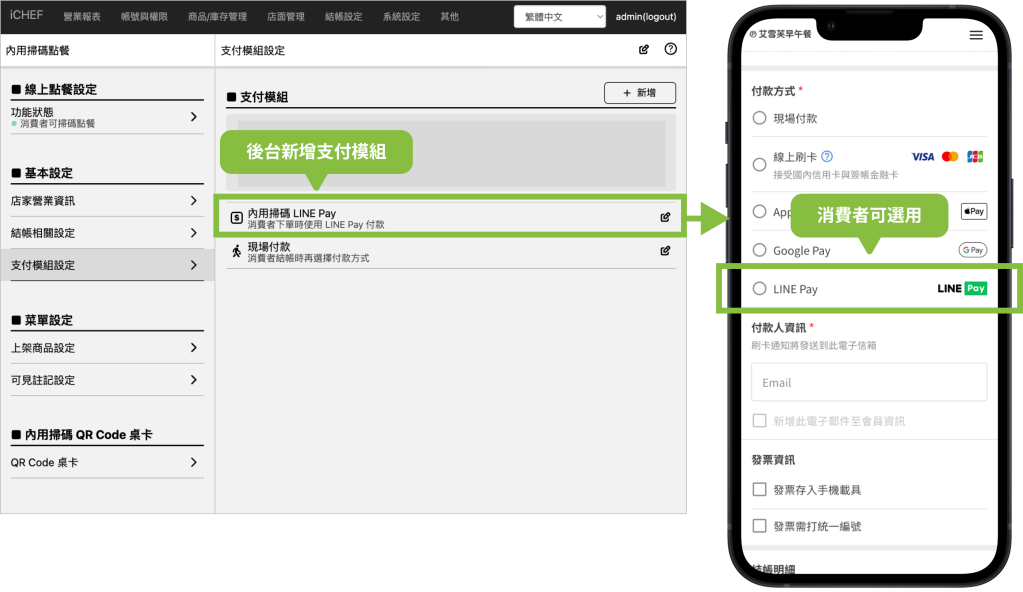Open the phone hamburger menu
Image resolution: width=1023 pixels, height=592 pixels.
click(x=976, y=35)
